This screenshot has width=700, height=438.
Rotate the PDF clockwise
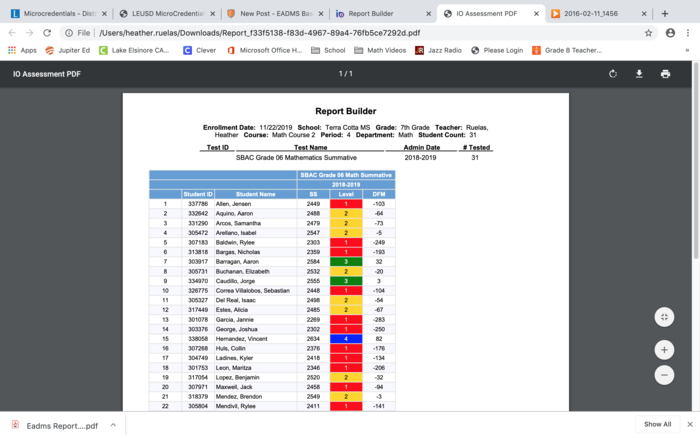[x=613, y=74]
